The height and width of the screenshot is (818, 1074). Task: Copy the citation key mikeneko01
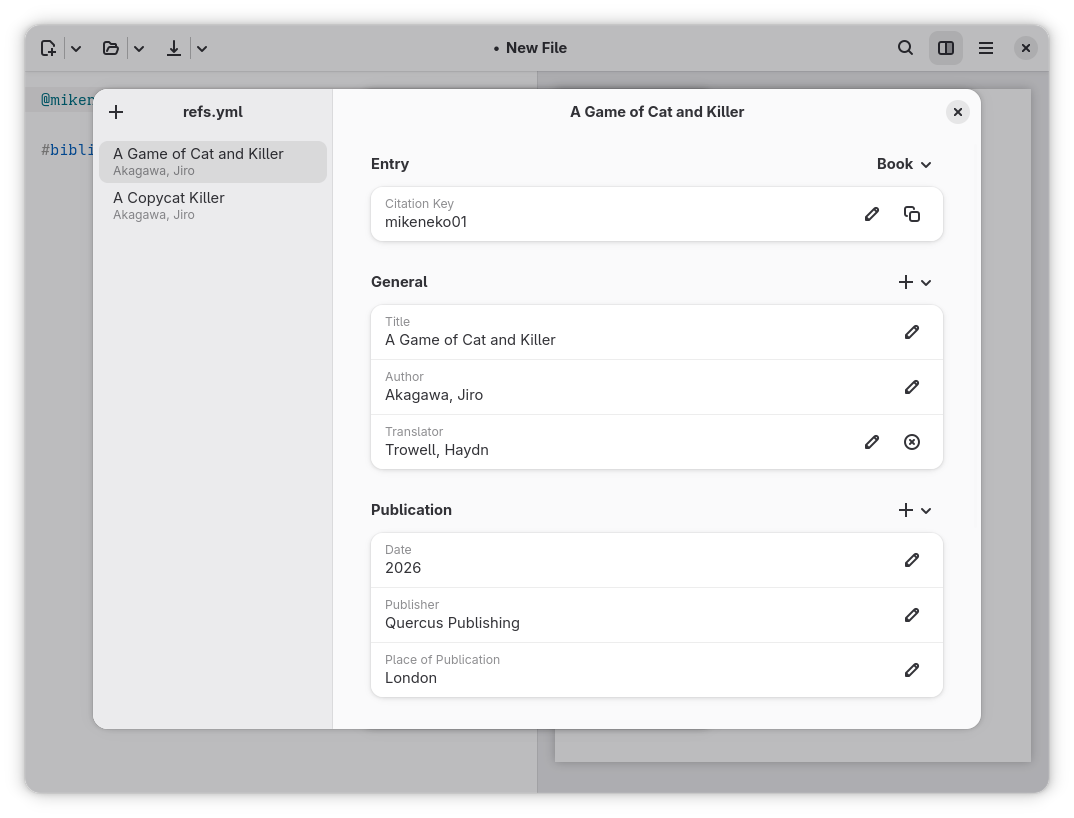click(x=912, y=214)
